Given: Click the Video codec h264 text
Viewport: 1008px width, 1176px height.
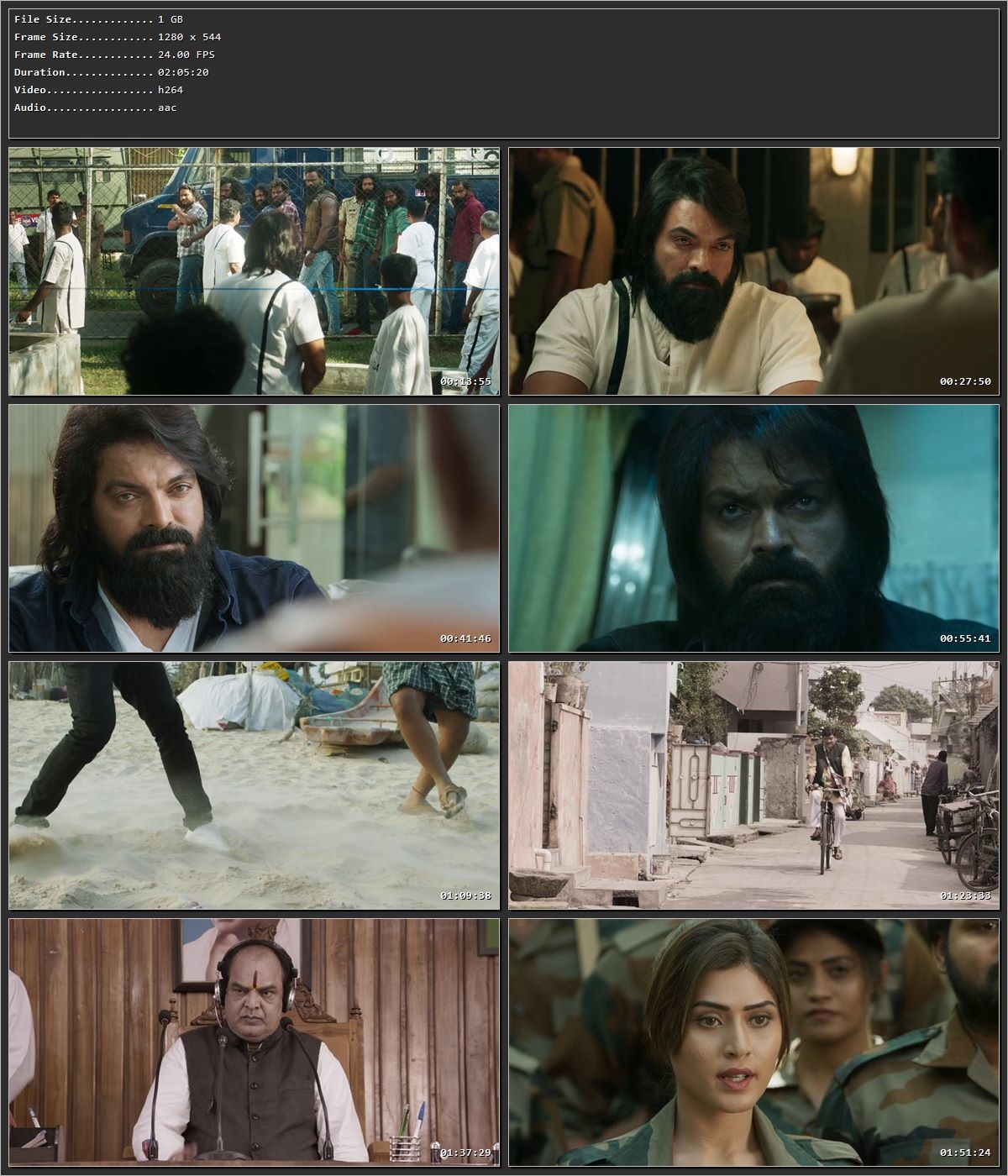Looking at the screenshot, I should (x=168, y=89).
